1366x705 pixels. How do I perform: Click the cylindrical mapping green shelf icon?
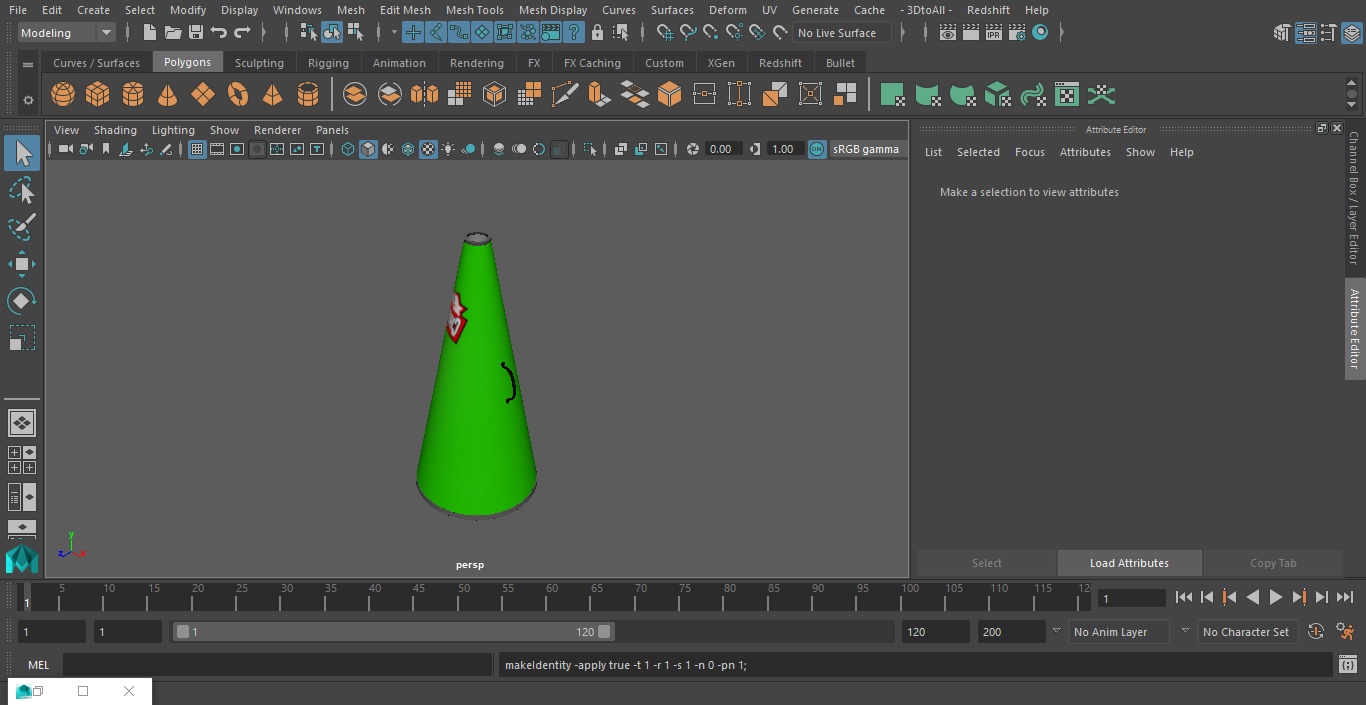pos(927,95)
